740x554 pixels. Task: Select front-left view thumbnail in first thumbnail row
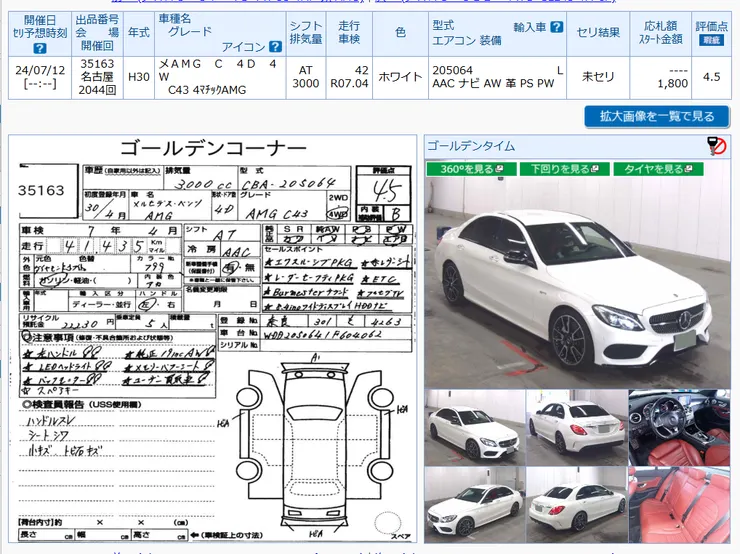tap(475, 428)
